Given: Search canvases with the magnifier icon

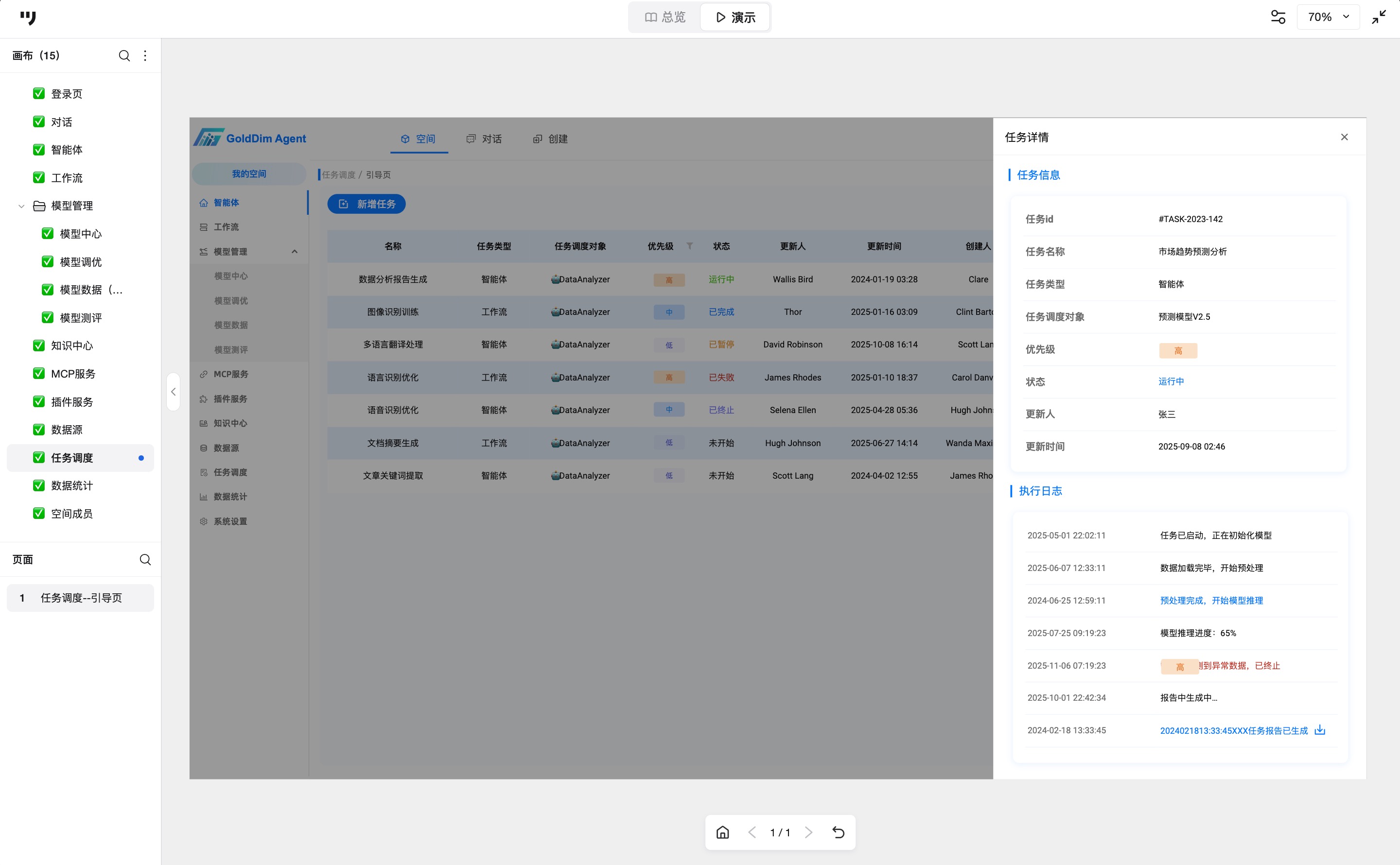Looking at the screenshot, I should (124, 55).
